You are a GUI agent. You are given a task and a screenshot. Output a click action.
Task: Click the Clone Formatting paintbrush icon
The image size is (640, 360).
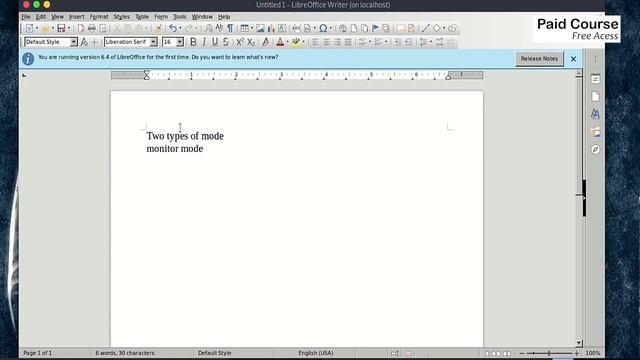[x=158, y=28]
